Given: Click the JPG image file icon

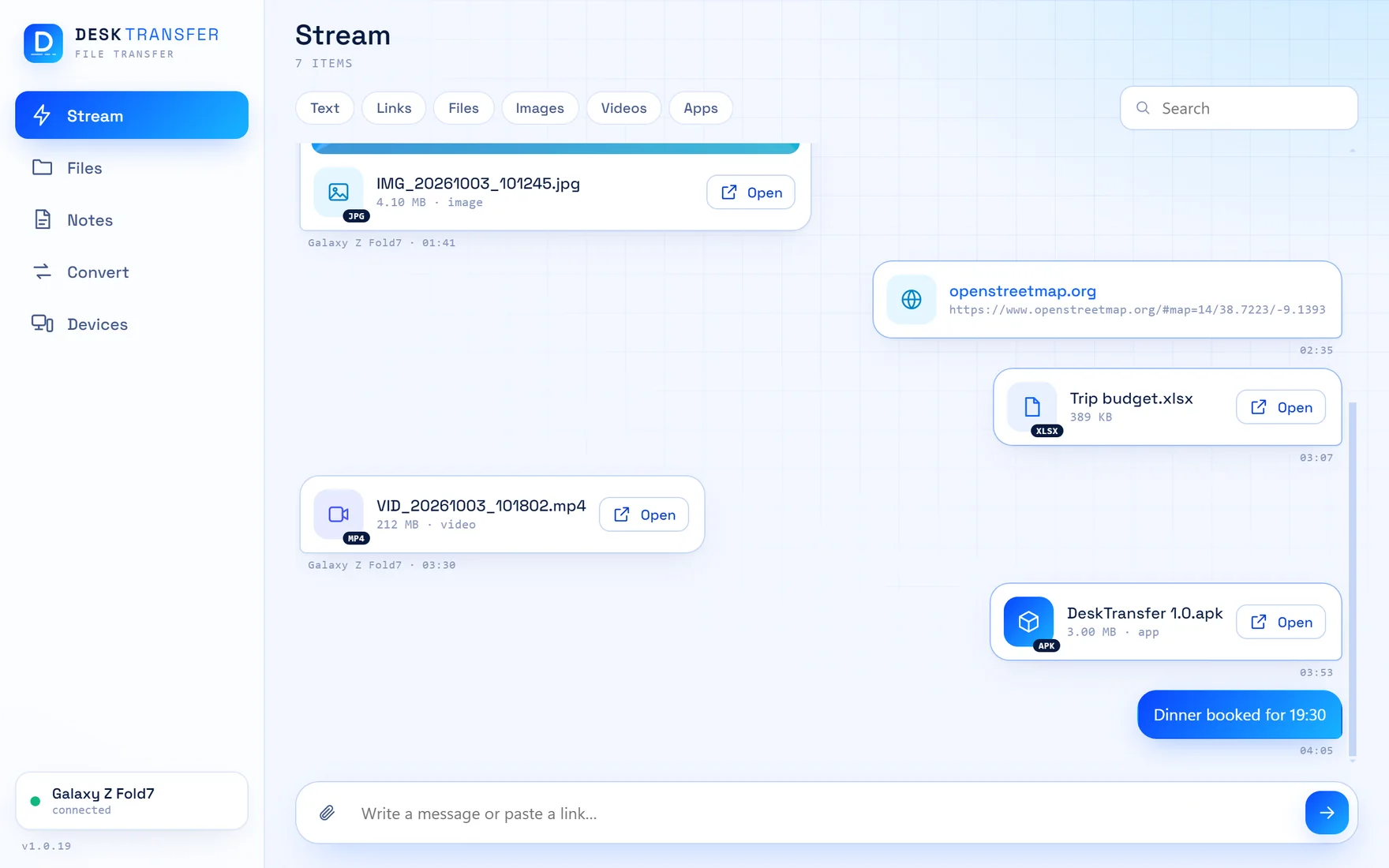Looking at the screenshot, I should coord(339,192).
